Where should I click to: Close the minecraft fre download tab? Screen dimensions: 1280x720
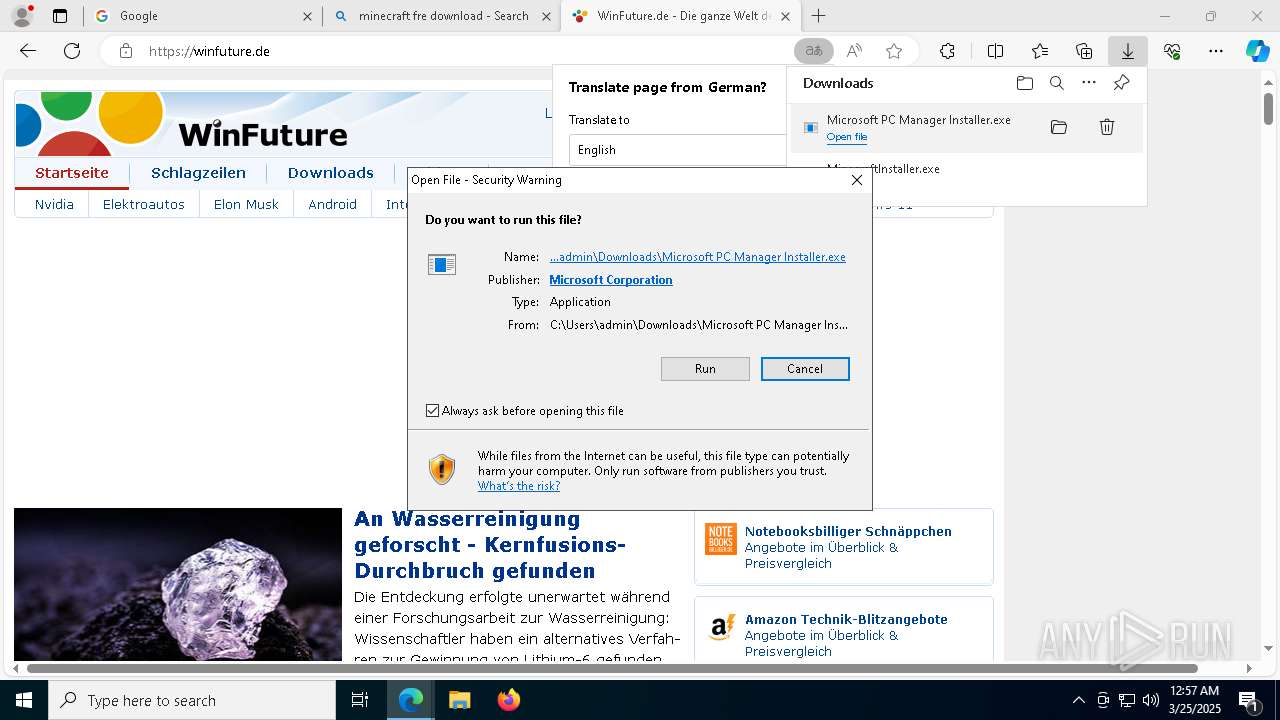[x=546, y=16]
